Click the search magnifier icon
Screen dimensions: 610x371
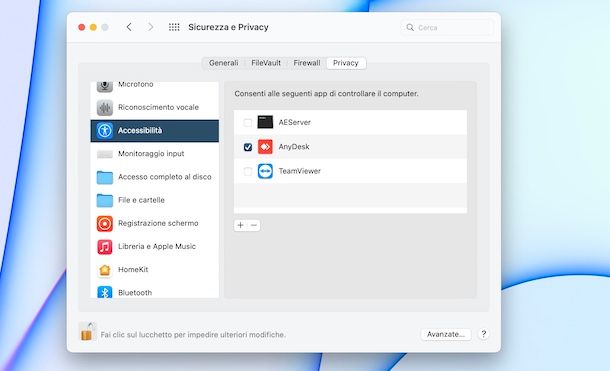coord(410,28)
